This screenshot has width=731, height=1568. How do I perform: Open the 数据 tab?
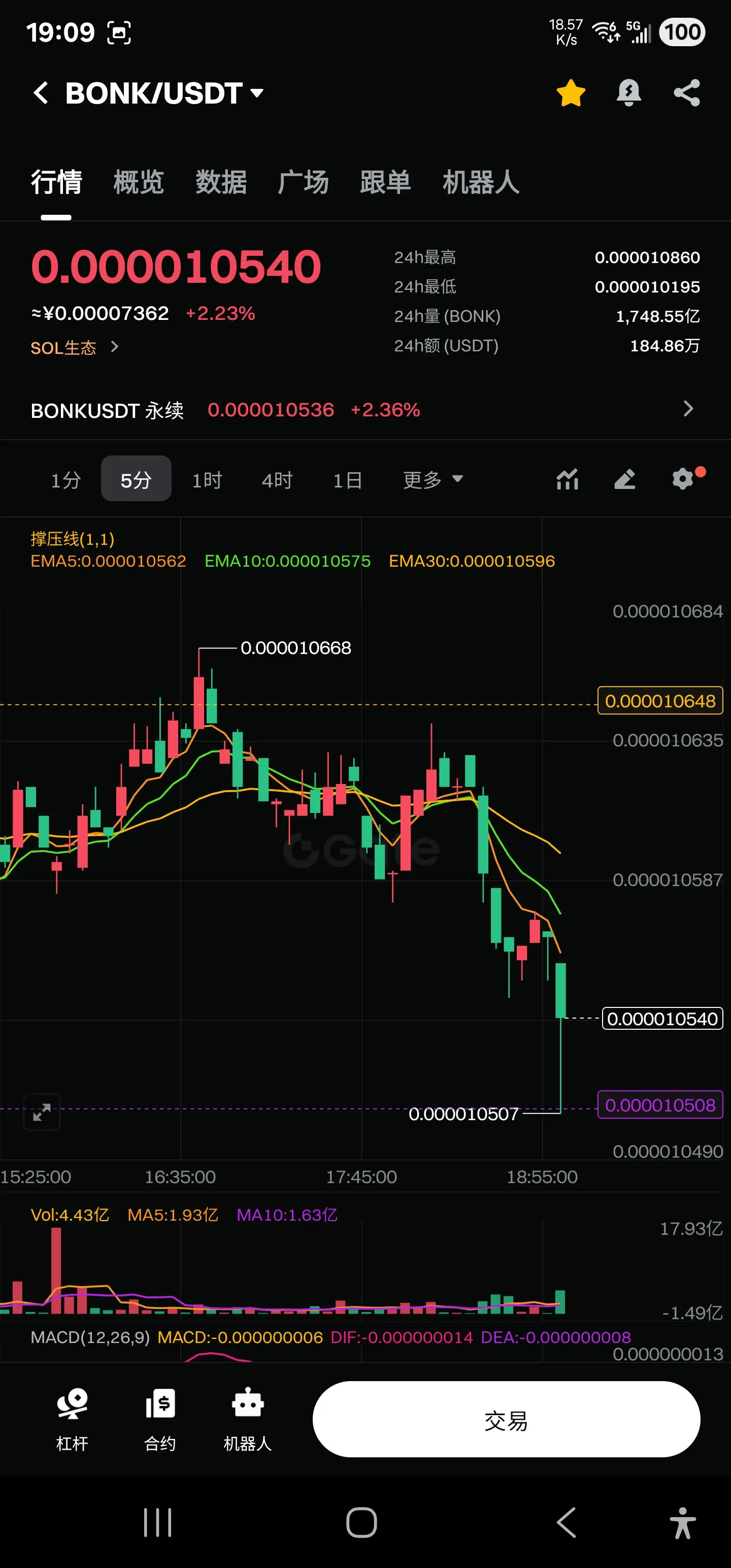[x=221, y=182]
